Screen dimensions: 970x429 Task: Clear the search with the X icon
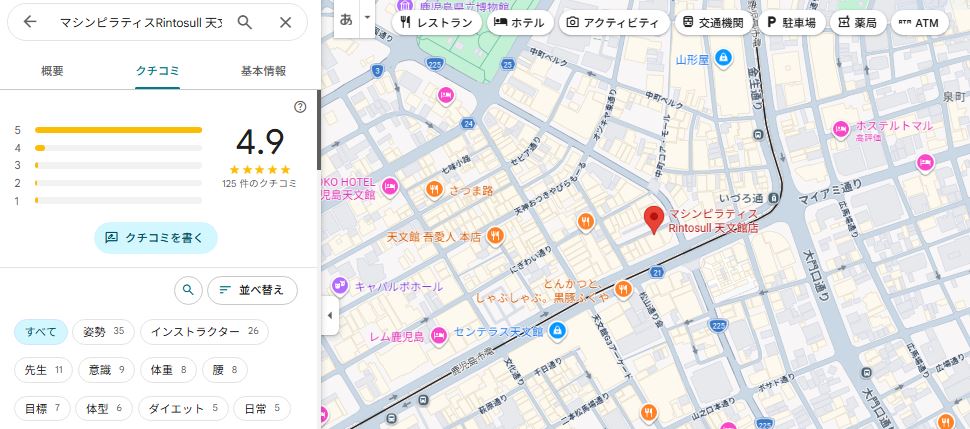click(x=286, y=22)
